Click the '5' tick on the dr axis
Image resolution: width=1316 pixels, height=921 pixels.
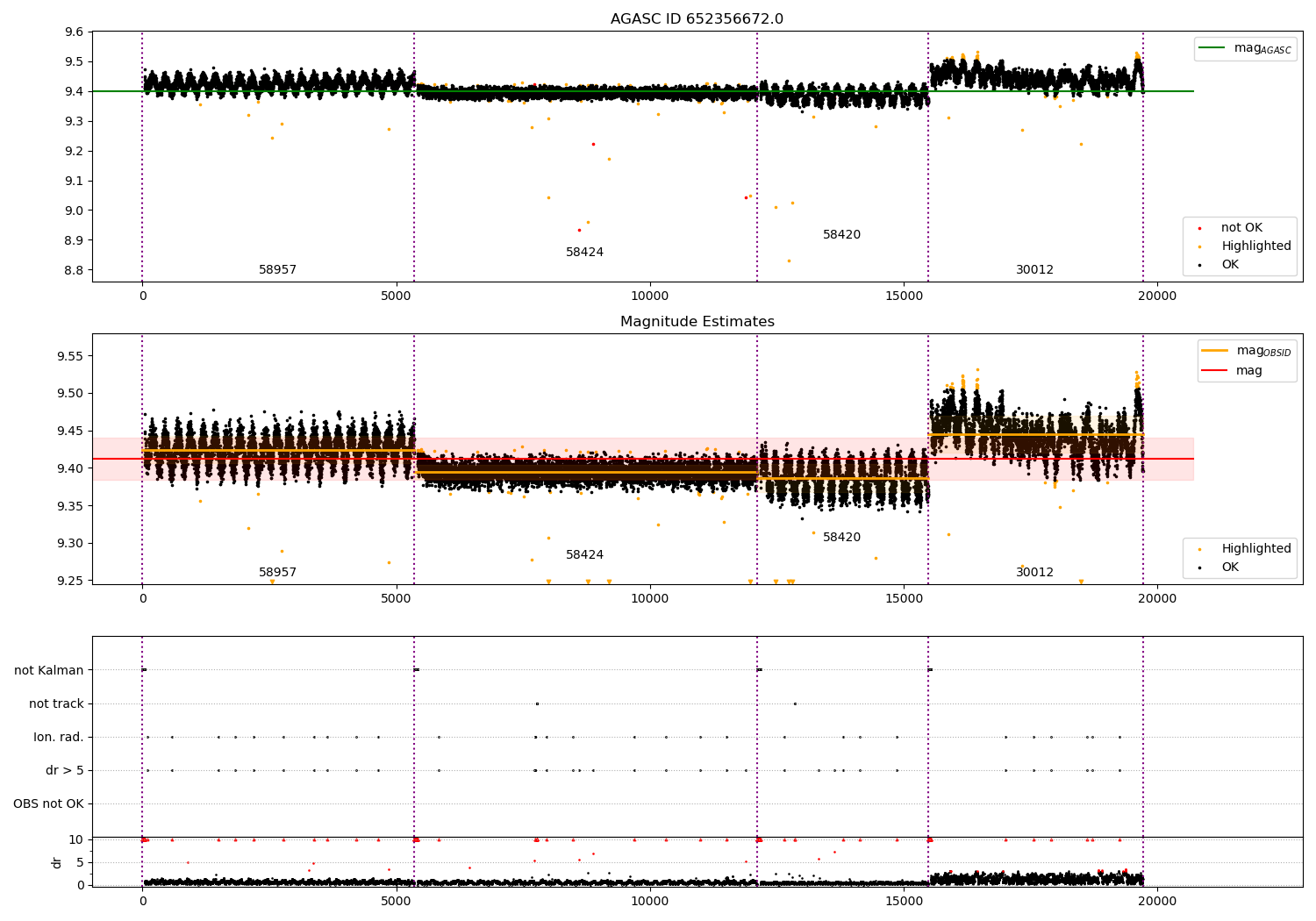pos(80,863)
